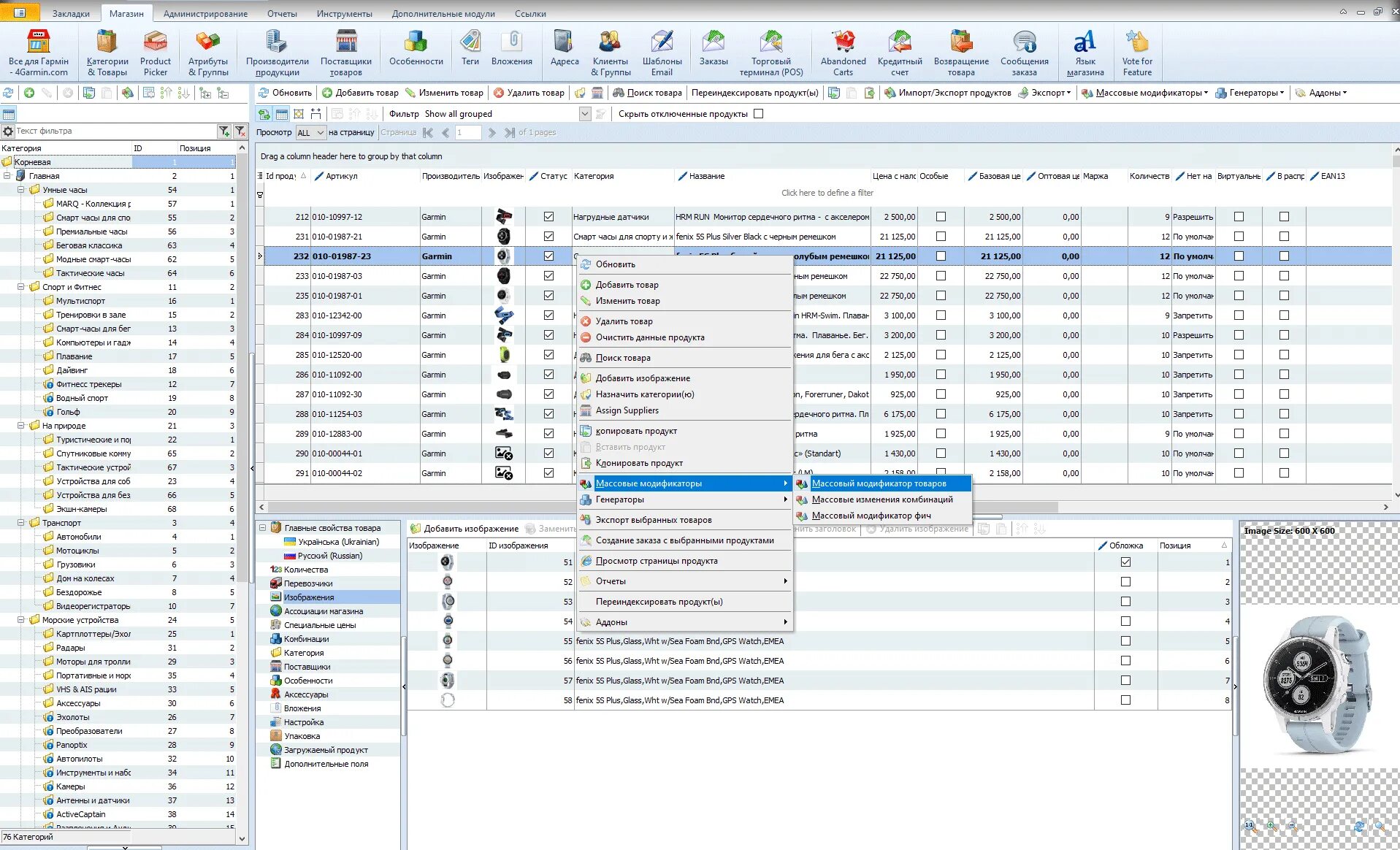This screenshot has height=850, width=1400.
Task: Select the Плавание category in tree
Action: 74,356
